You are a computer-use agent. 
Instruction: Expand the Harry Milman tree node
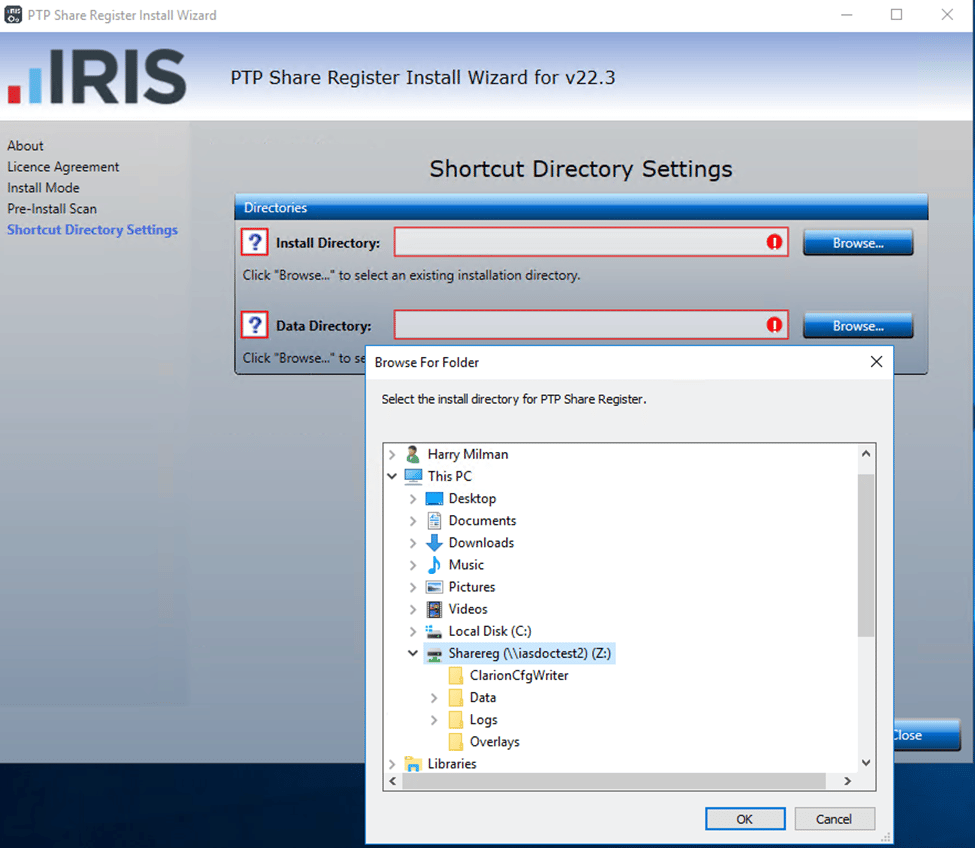point(392,454)
